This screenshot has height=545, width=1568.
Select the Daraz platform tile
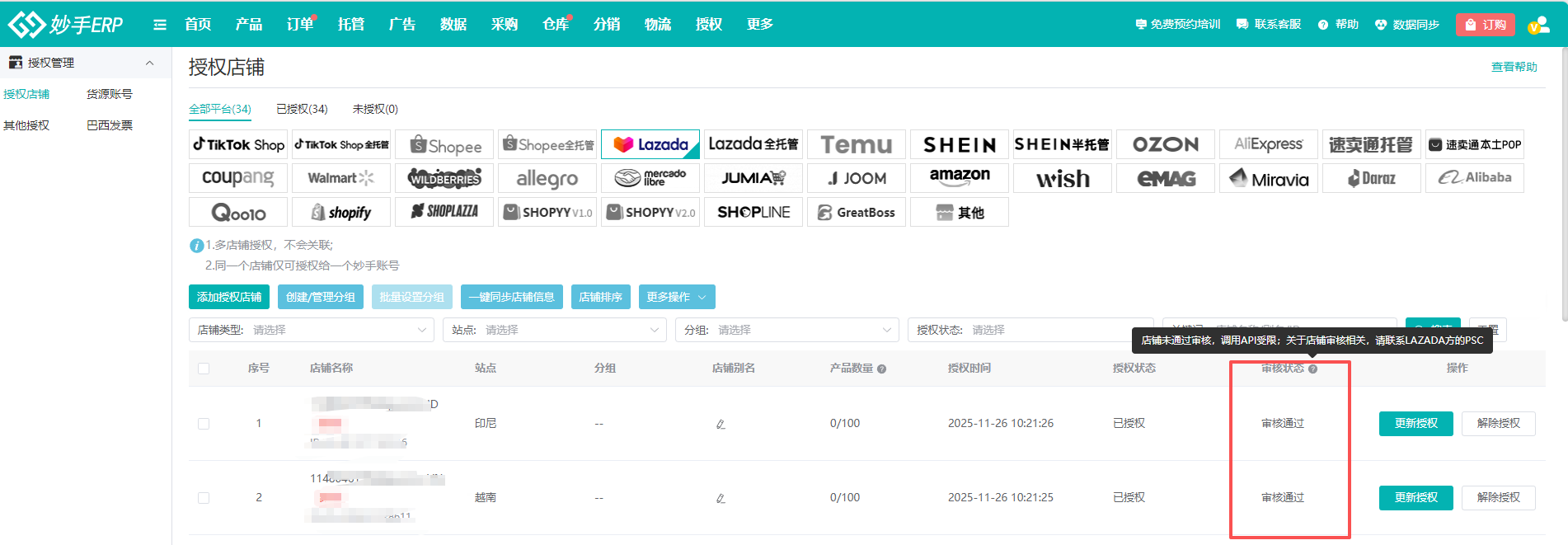tap(1372, 178)
